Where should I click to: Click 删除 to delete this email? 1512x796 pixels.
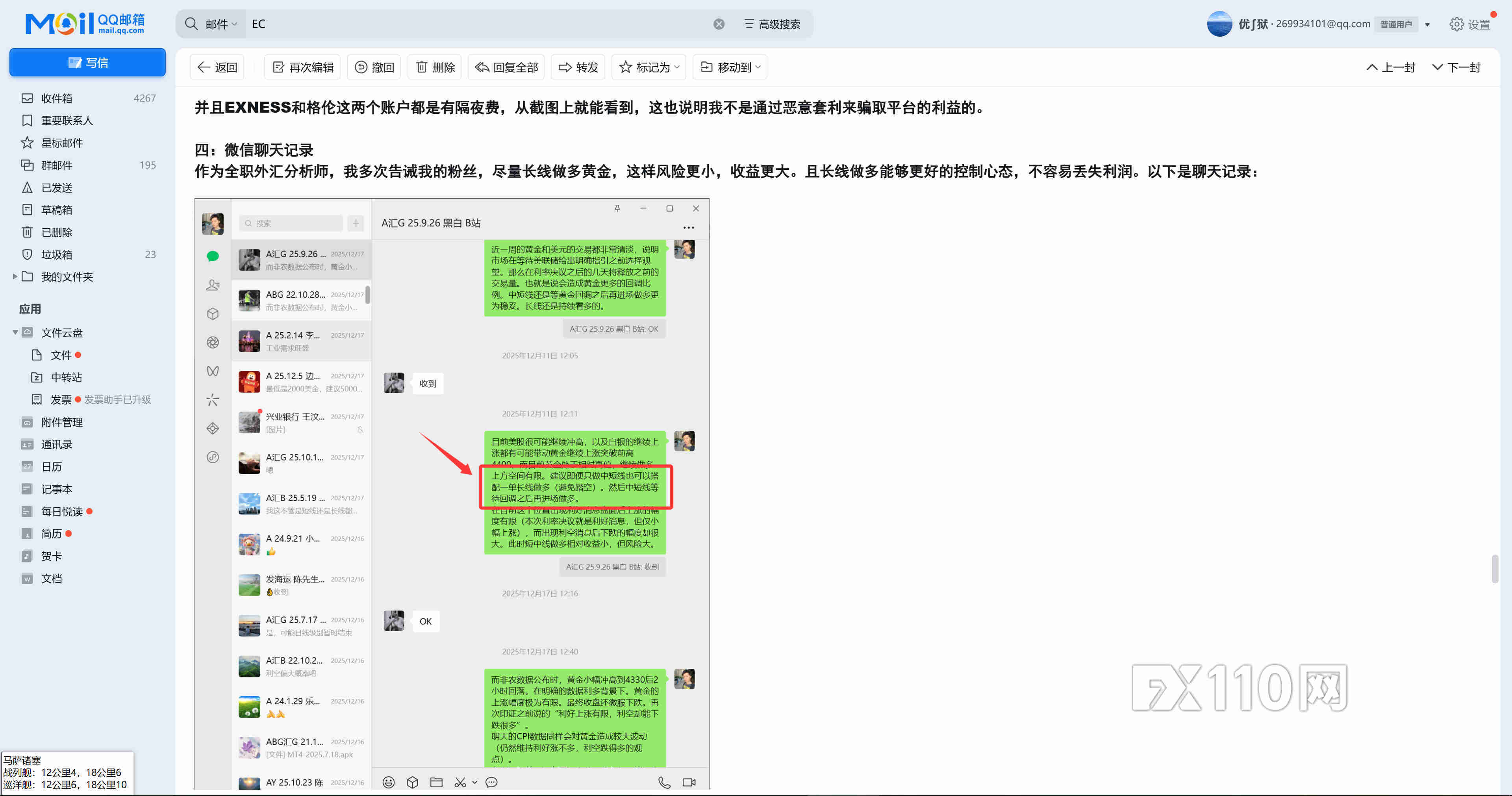tap(435, 67)
